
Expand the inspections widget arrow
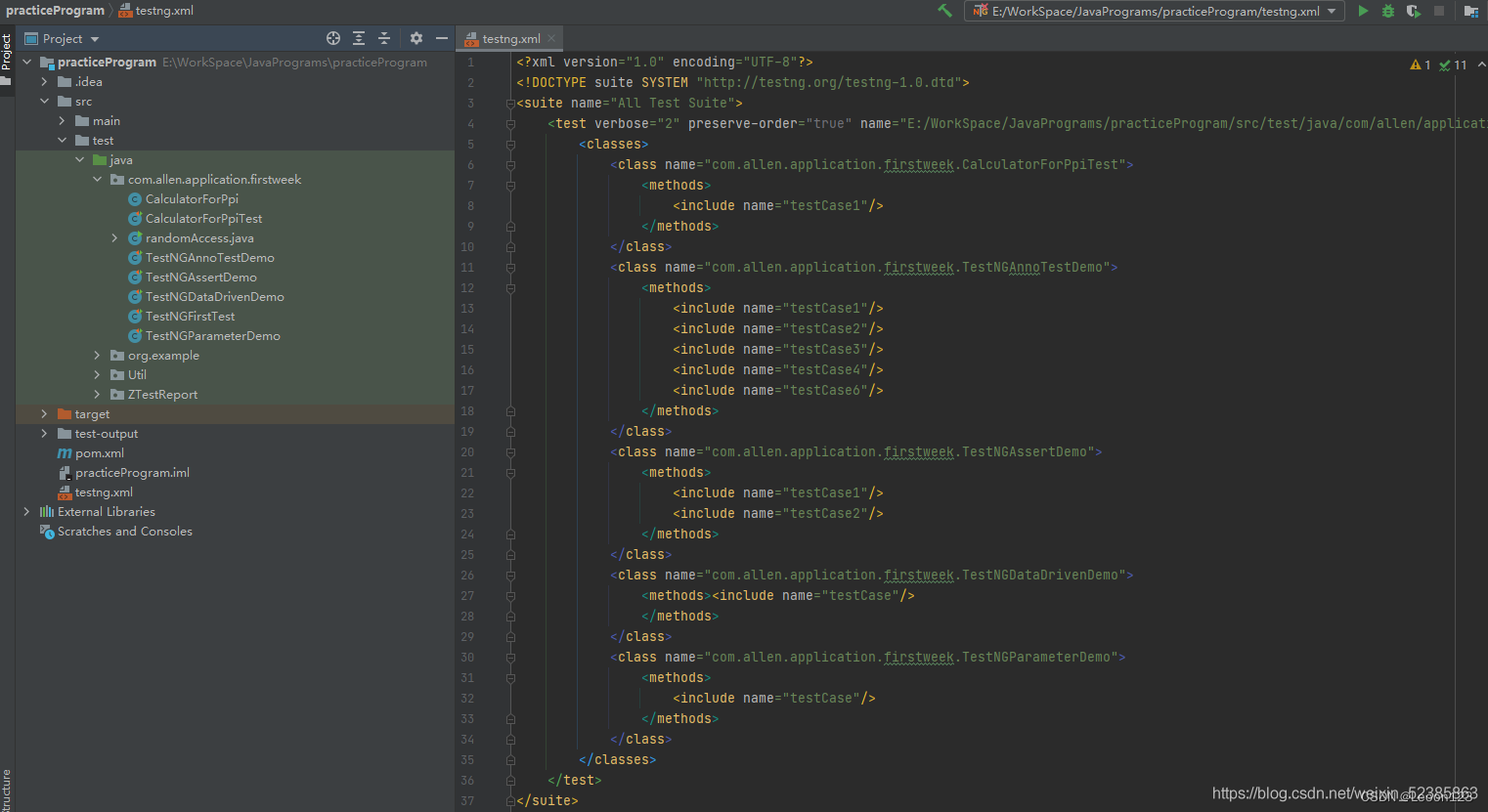[x=1481, y=64]
